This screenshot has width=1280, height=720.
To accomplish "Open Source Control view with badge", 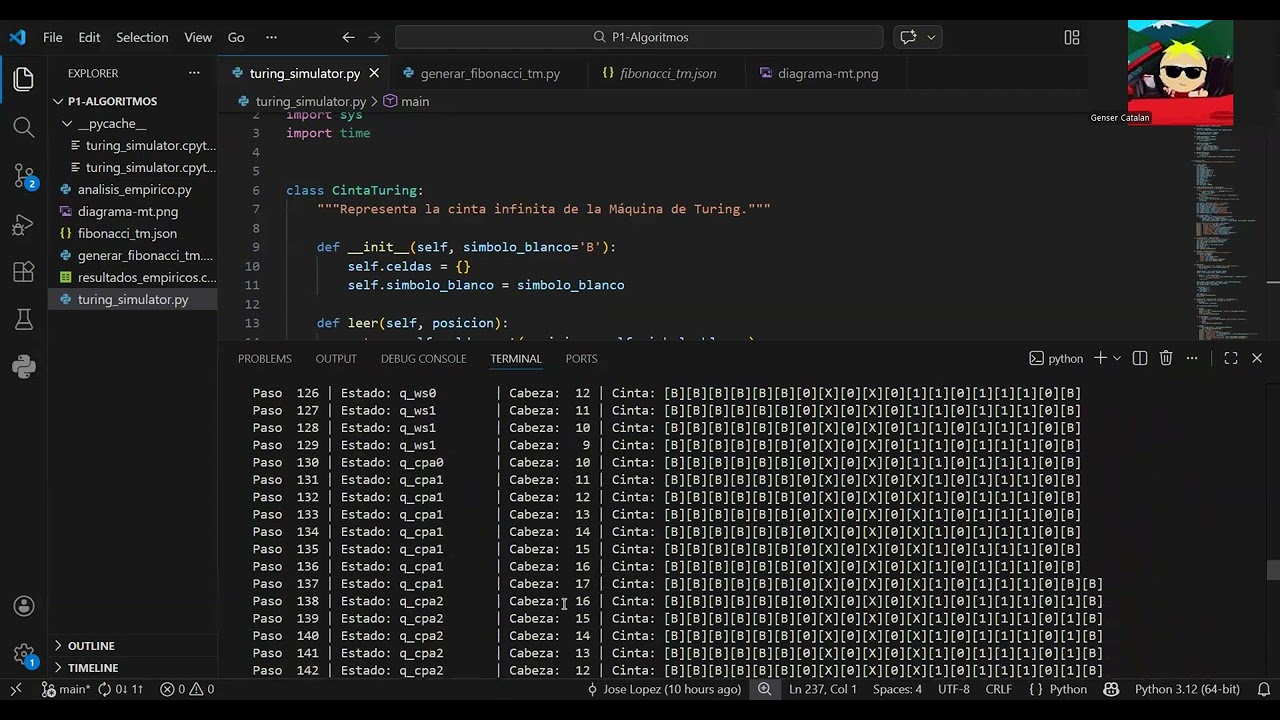I will tap(24, 176).
